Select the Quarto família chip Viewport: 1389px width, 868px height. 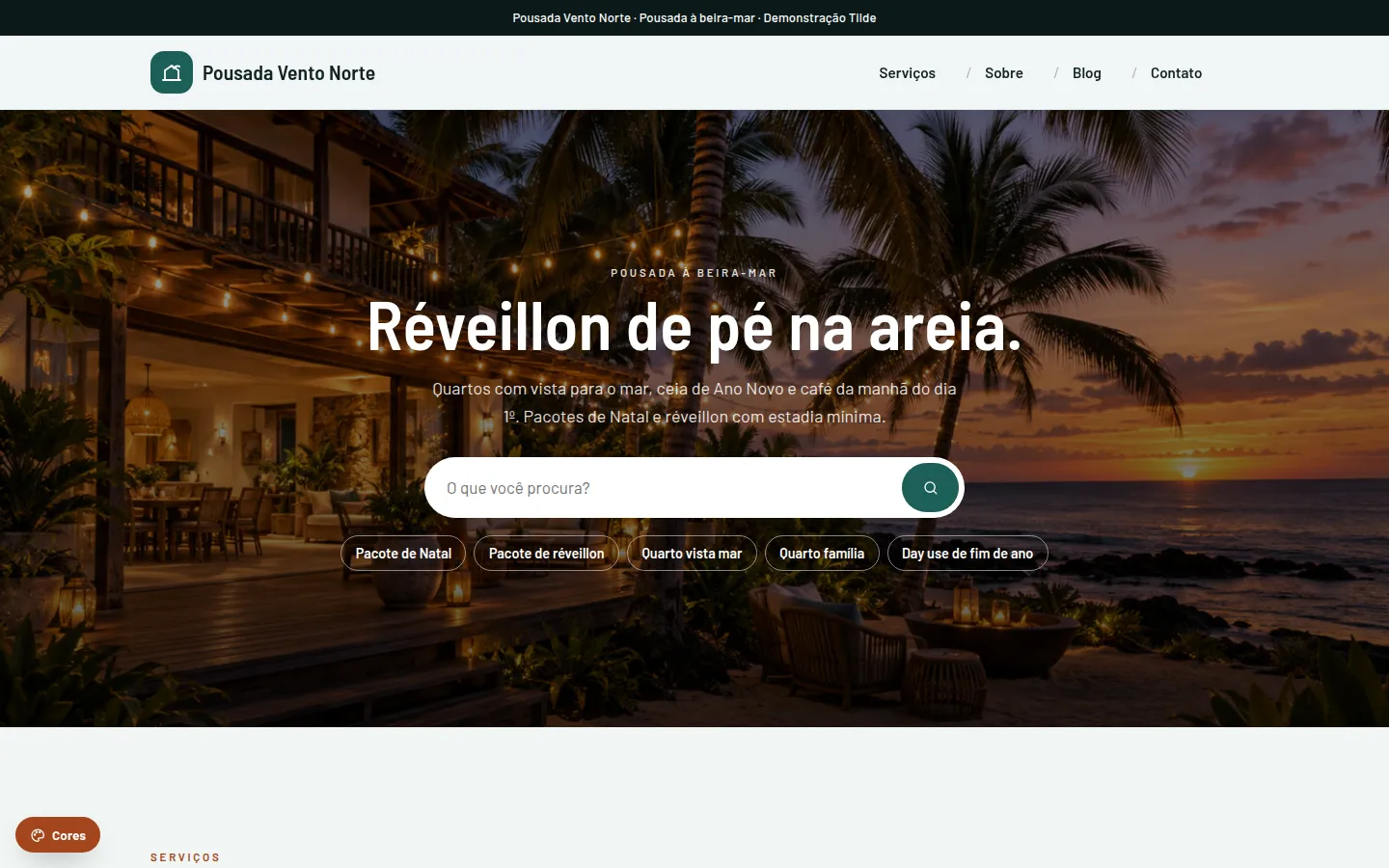click(822, 554)
